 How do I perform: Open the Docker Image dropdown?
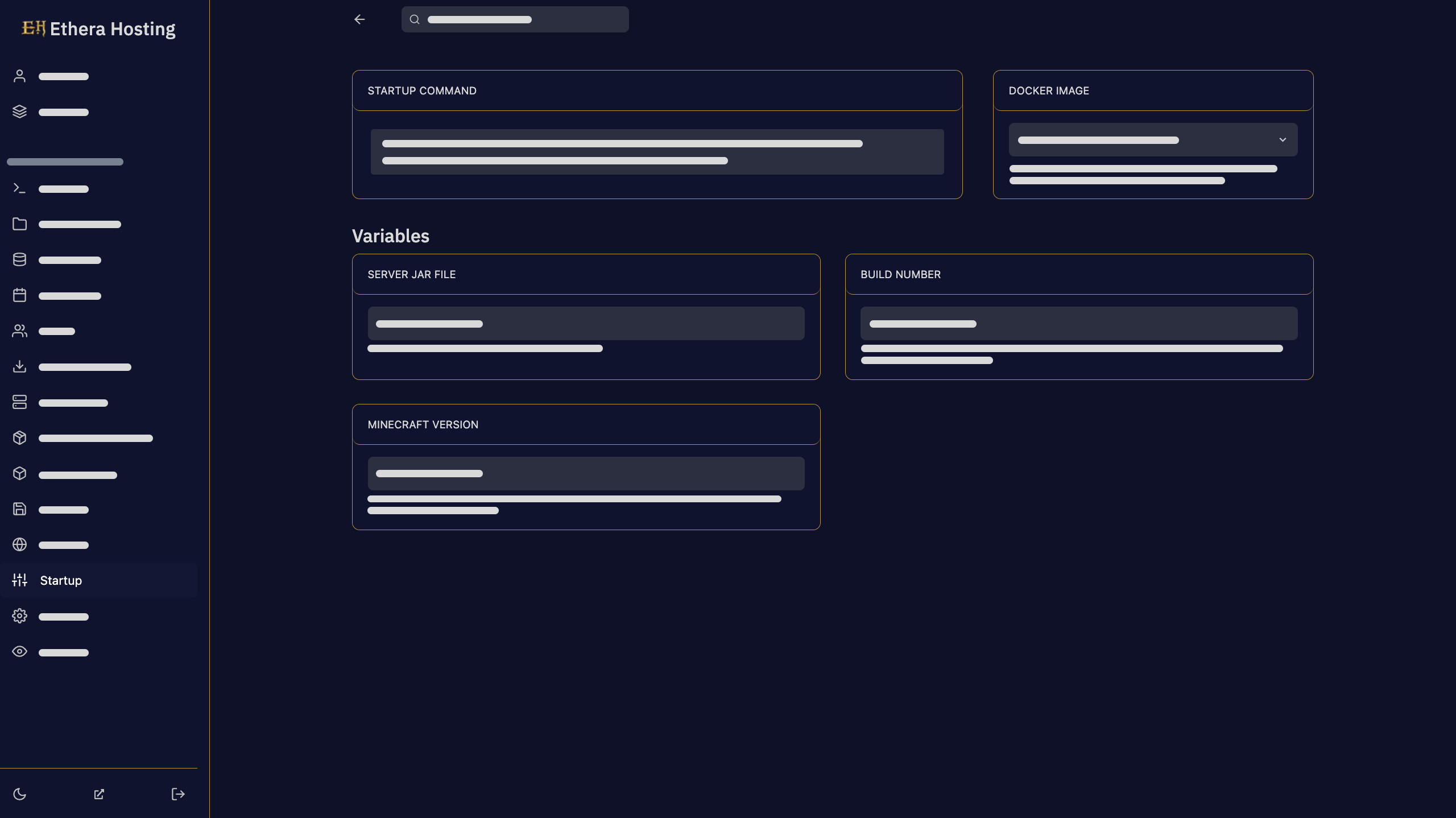[1153, 140]
